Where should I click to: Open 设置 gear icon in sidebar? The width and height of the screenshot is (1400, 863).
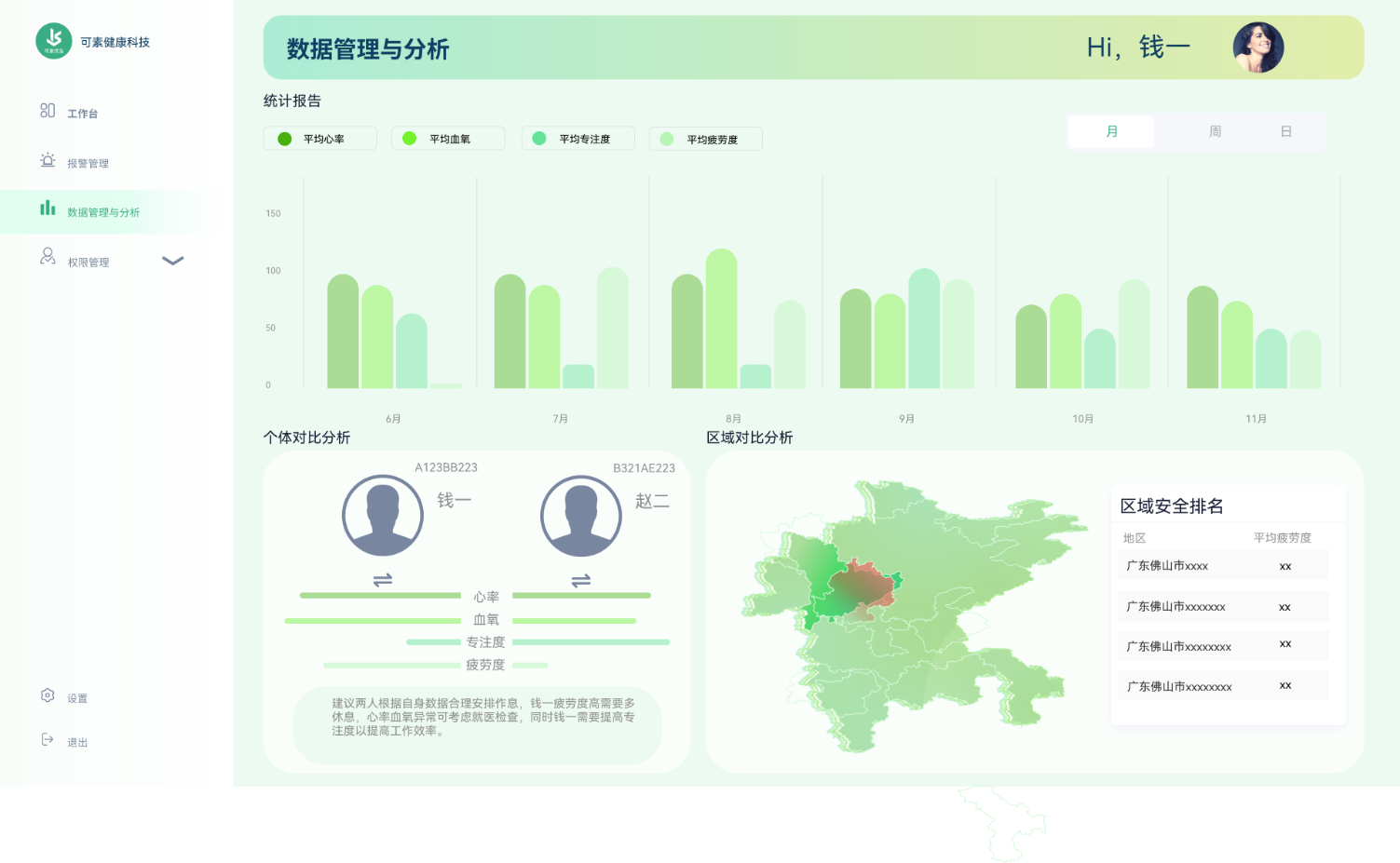48,695
